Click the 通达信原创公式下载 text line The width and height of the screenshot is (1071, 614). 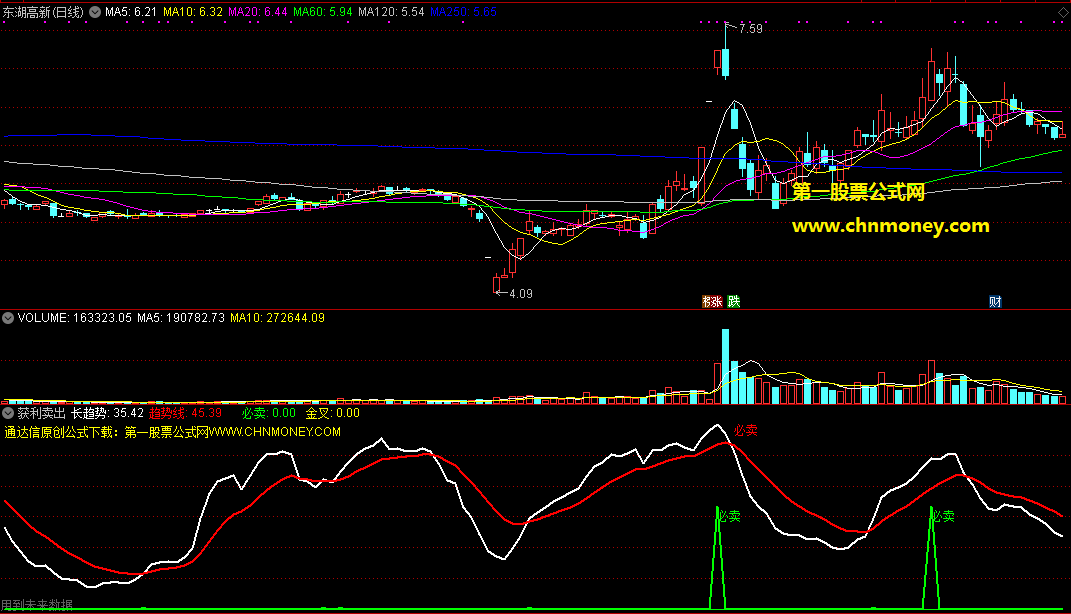click(172, 432)
